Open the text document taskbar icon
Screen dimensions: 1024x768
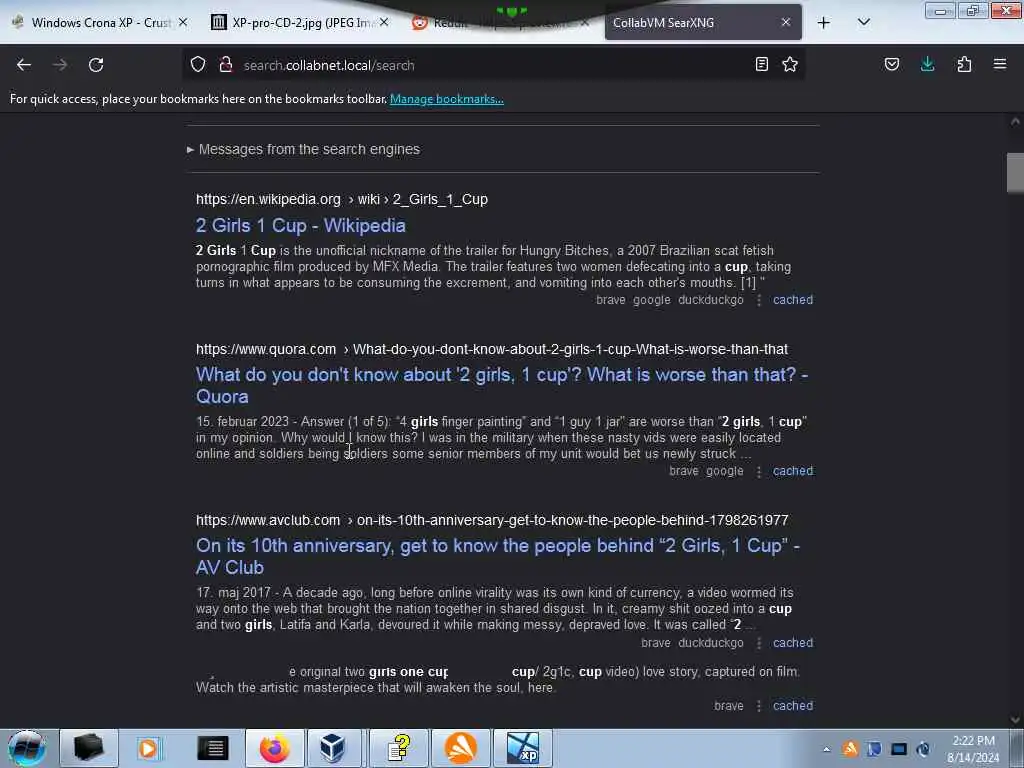pos(213,748)
